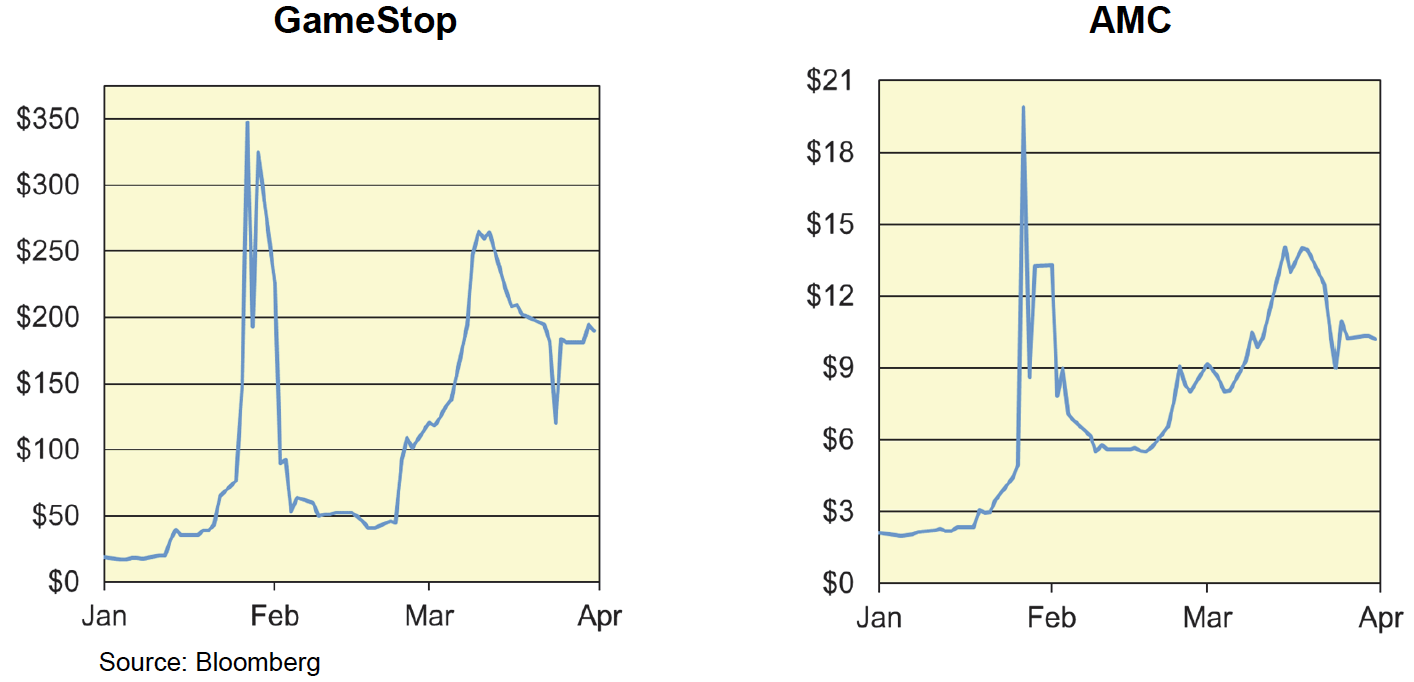Select Feb under the AMC chart
Viewport: 1414px width, 682px height.
click(x=1051, y=618)
